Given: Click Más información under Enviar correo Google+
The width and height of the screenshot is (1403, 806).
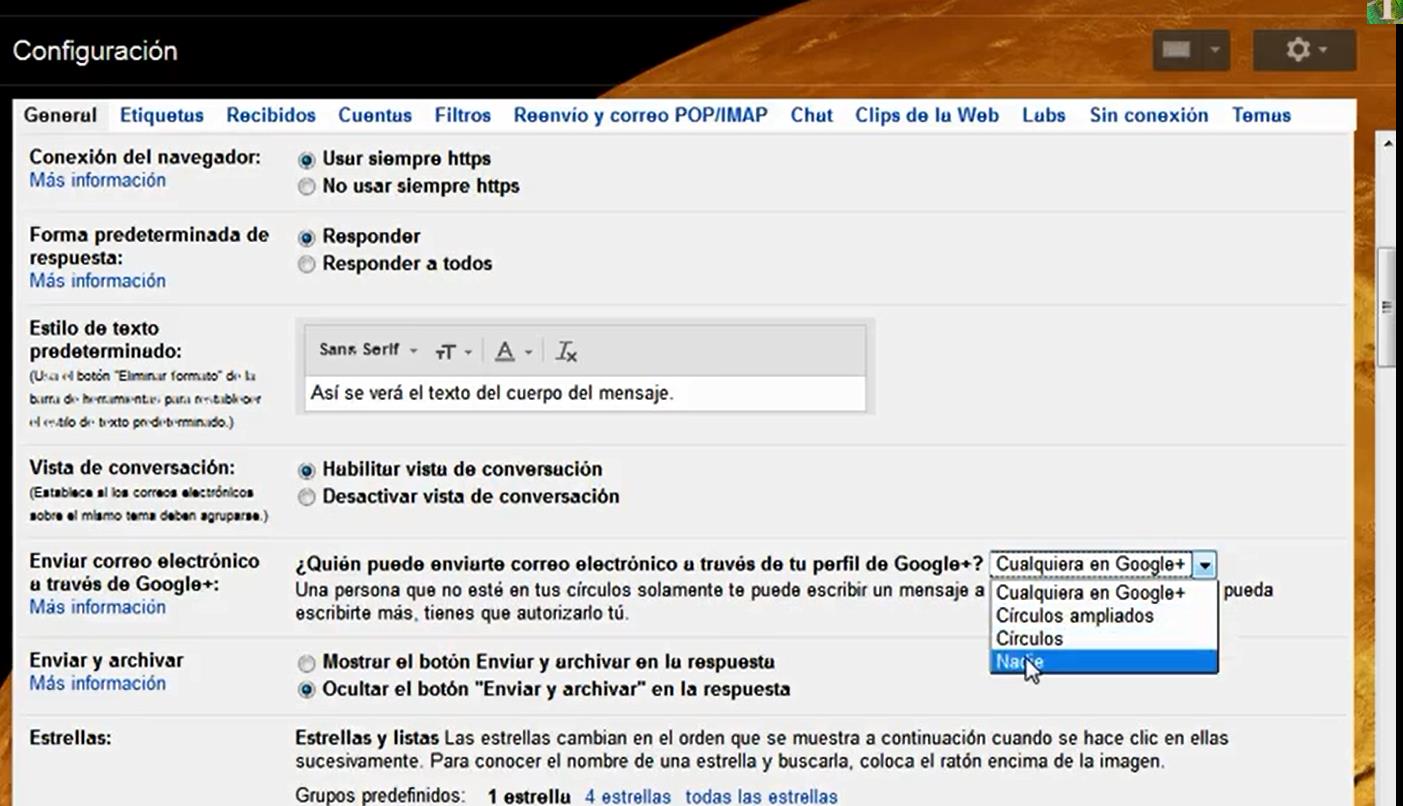Looking at the screenshot, I should pyautogui.click(x=98, y=607).
